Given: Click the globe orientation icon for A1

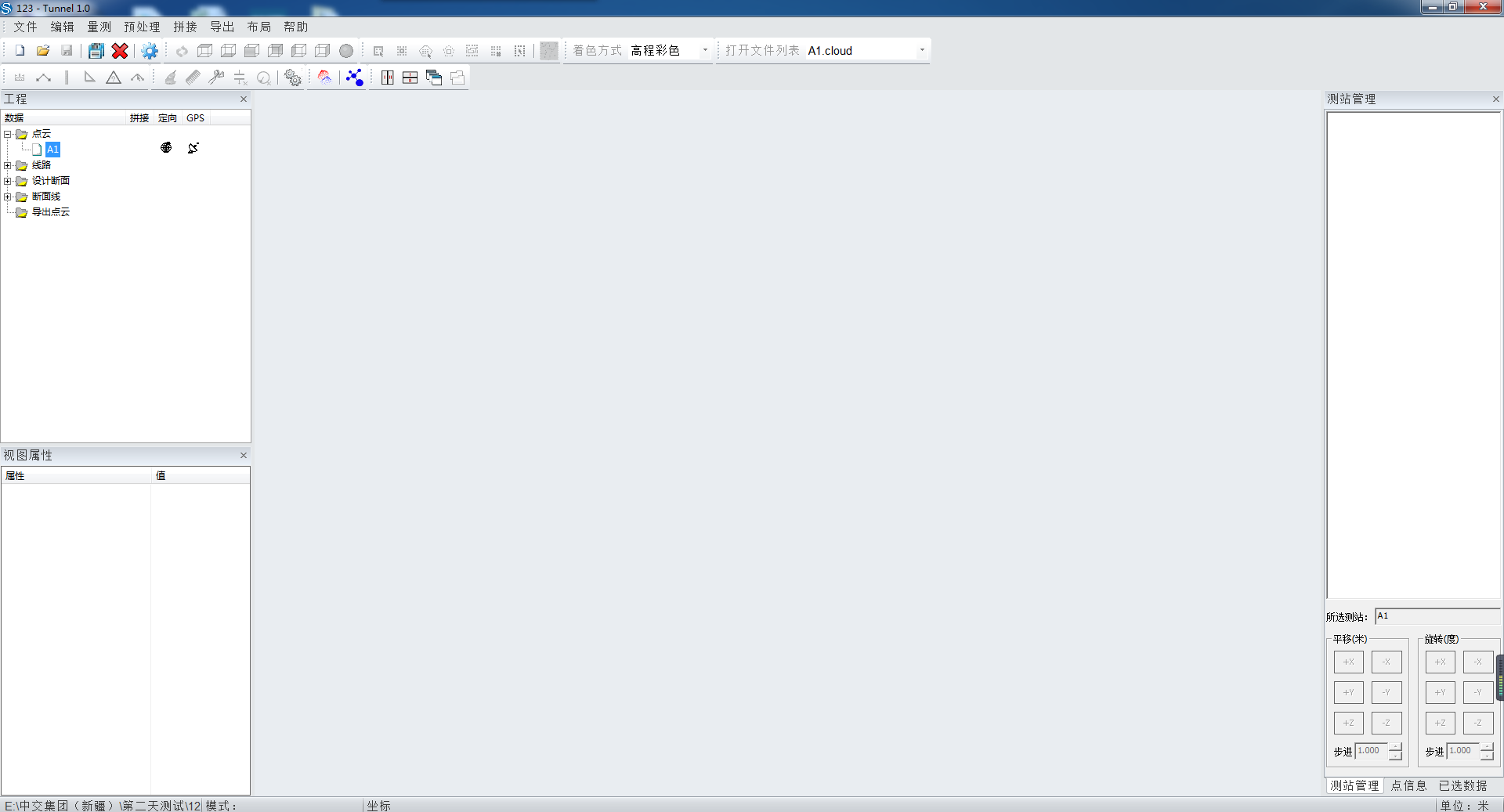Looking at the screenshot, I should [166, 148].
